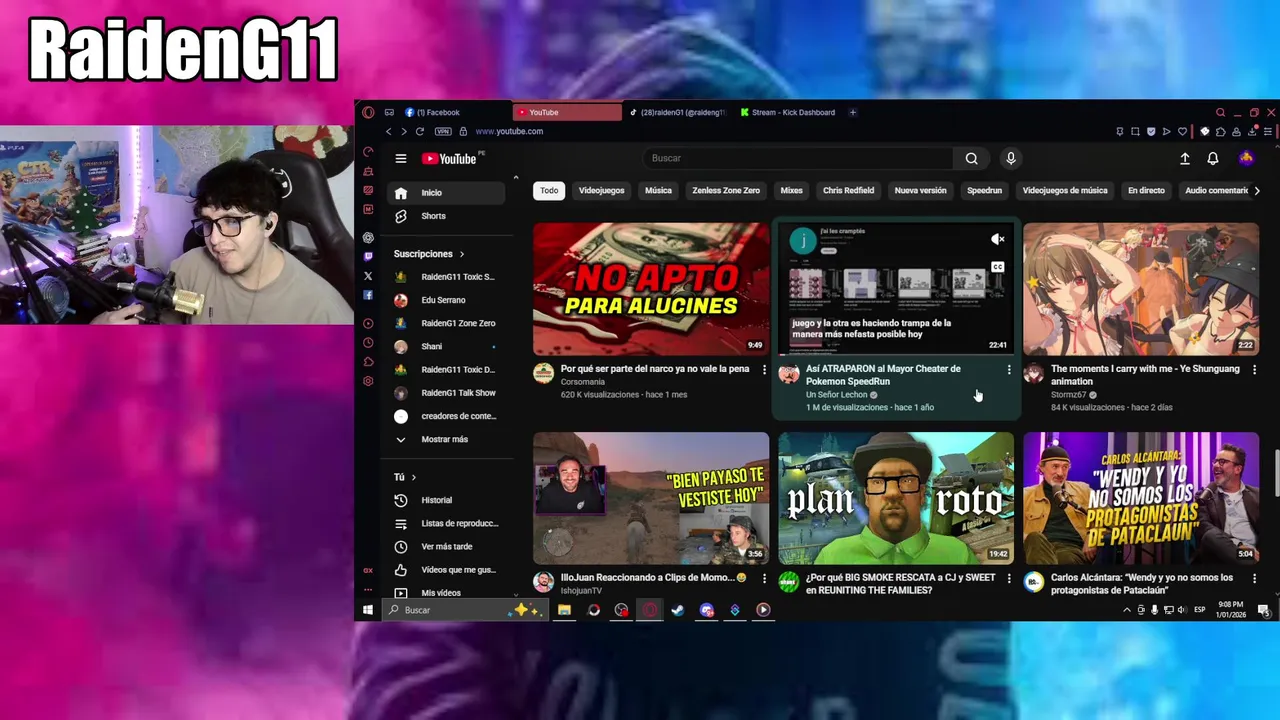Show more category chips with right arrow
1280x720 pixels.
1257,190
